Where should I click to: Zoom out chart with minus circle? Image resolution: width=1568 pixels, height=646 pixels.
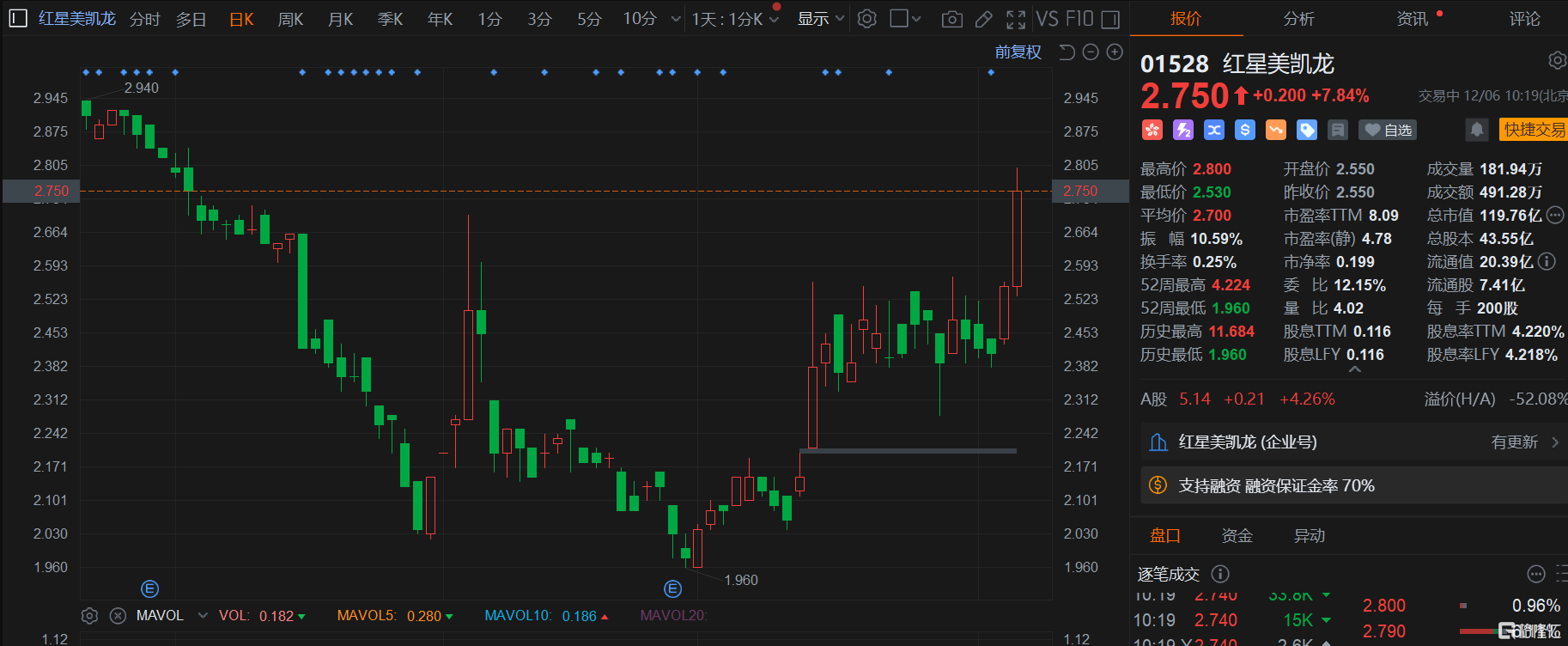pos(1091,52)
